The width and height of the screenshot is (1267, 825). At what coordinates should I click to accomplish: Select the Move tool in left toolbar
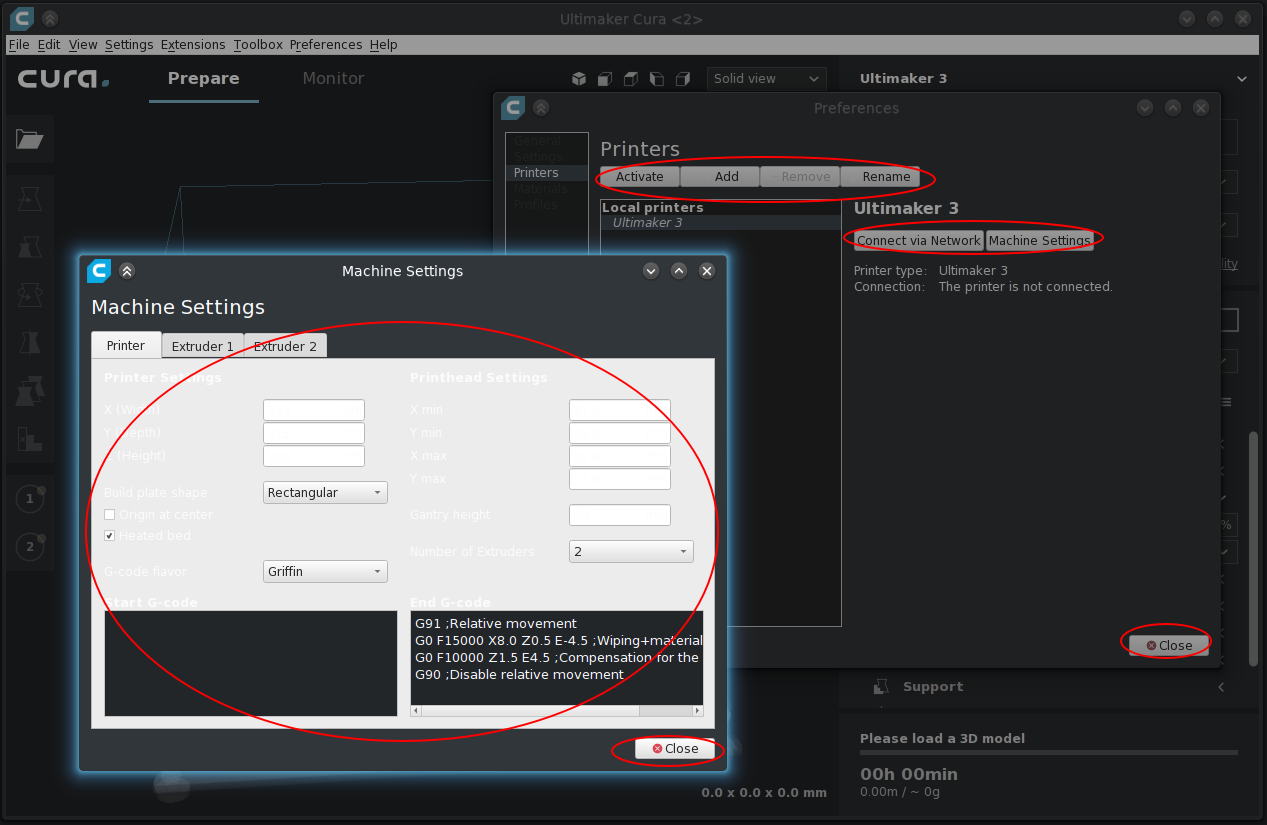[x=29, y=198]
